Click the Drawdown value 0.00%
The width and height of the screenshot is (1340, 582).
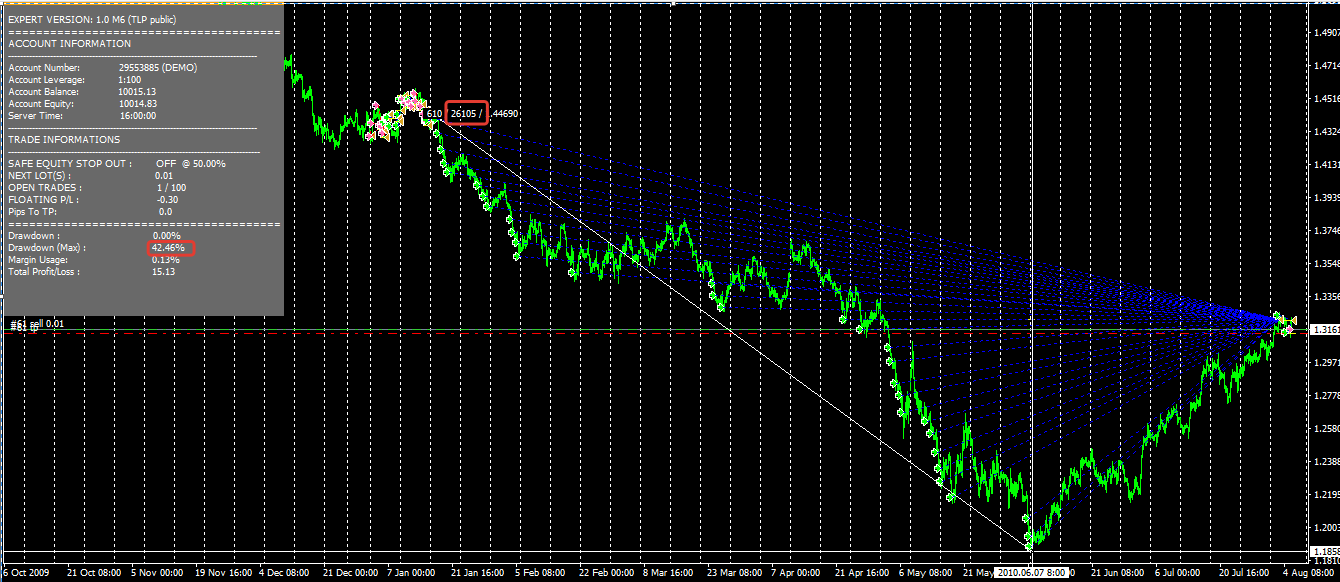tap(167, 235)
